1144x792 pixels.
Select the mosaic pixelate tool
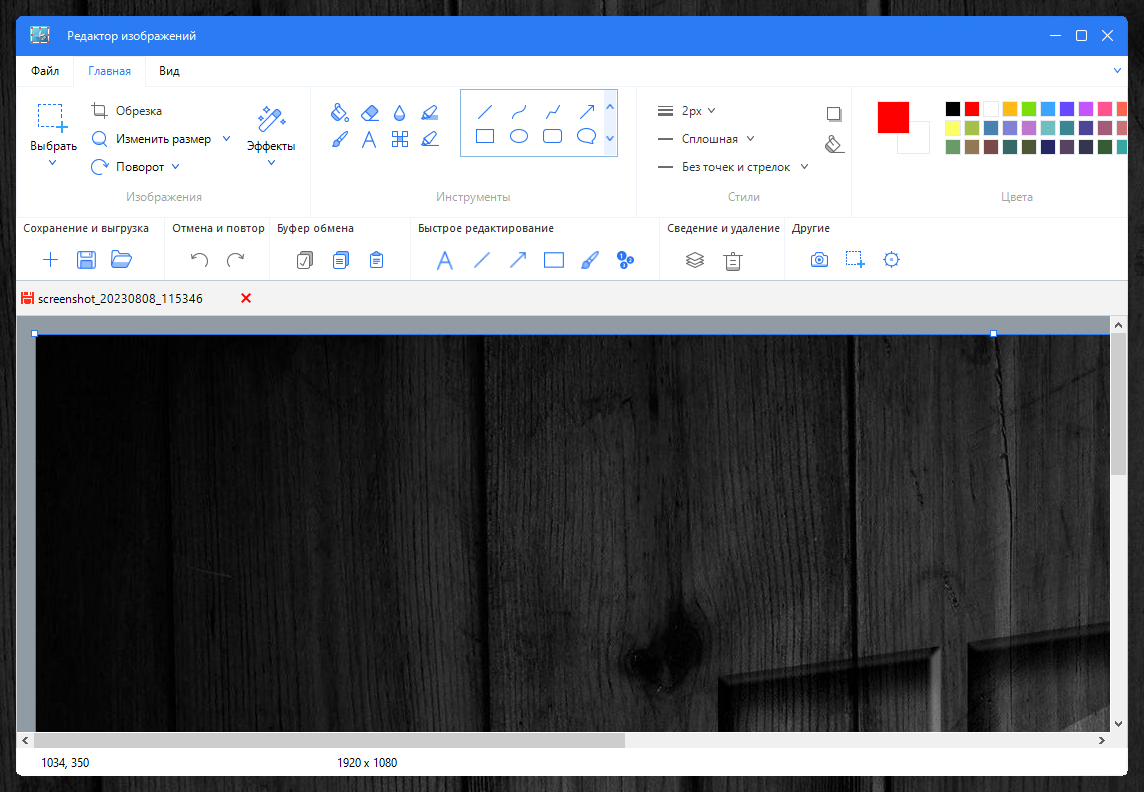point(400,139)
